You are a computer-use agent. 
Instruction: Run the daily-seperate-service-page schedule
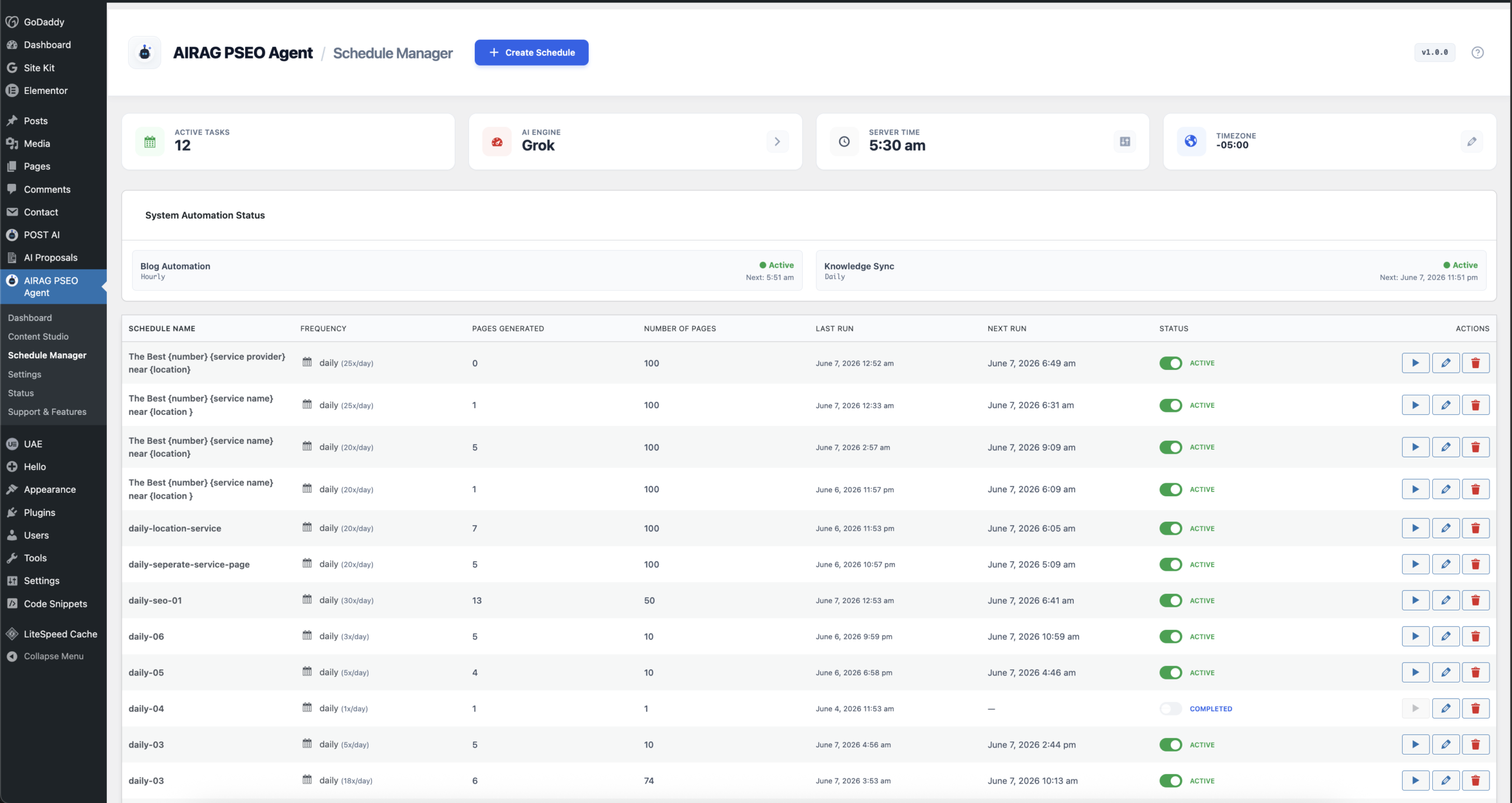(1415, 564)
